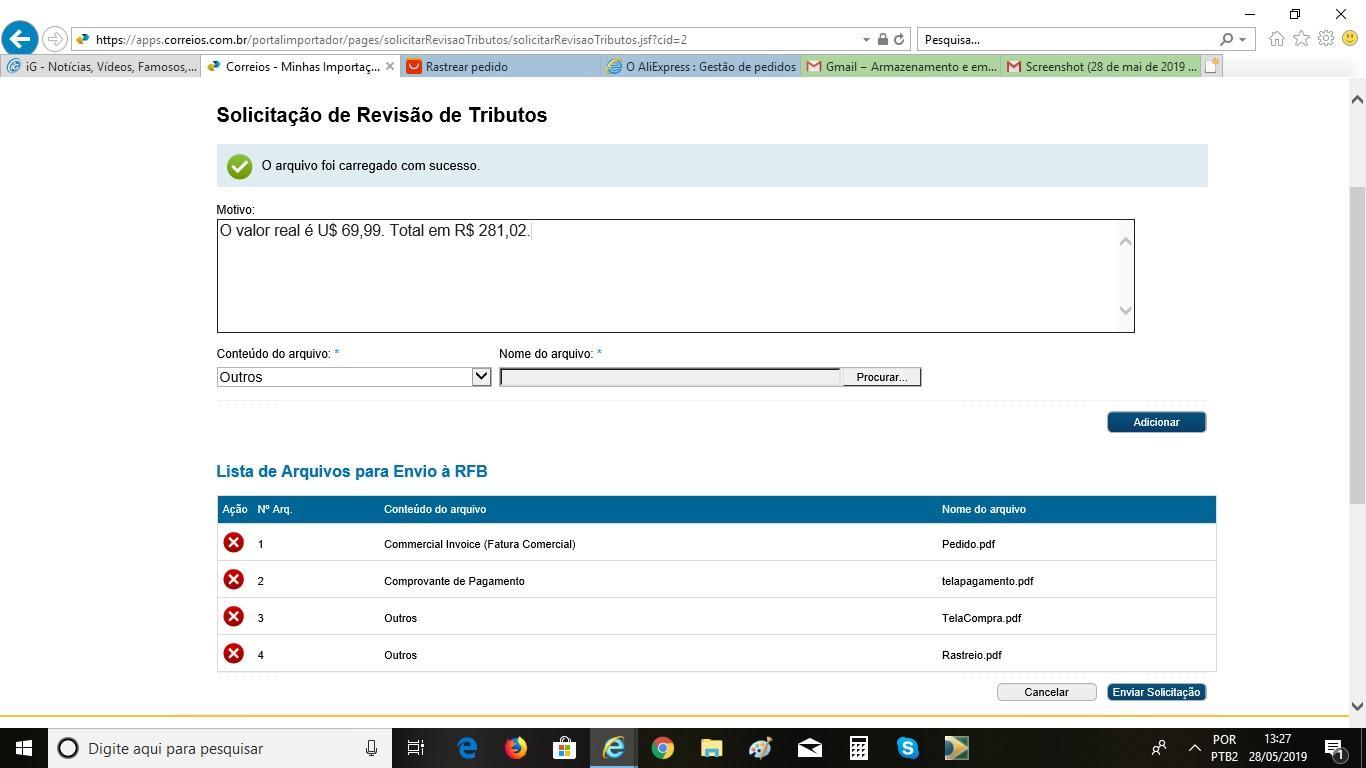
Task: Click the taskbar microphone icon
Action: coord(371,748)
